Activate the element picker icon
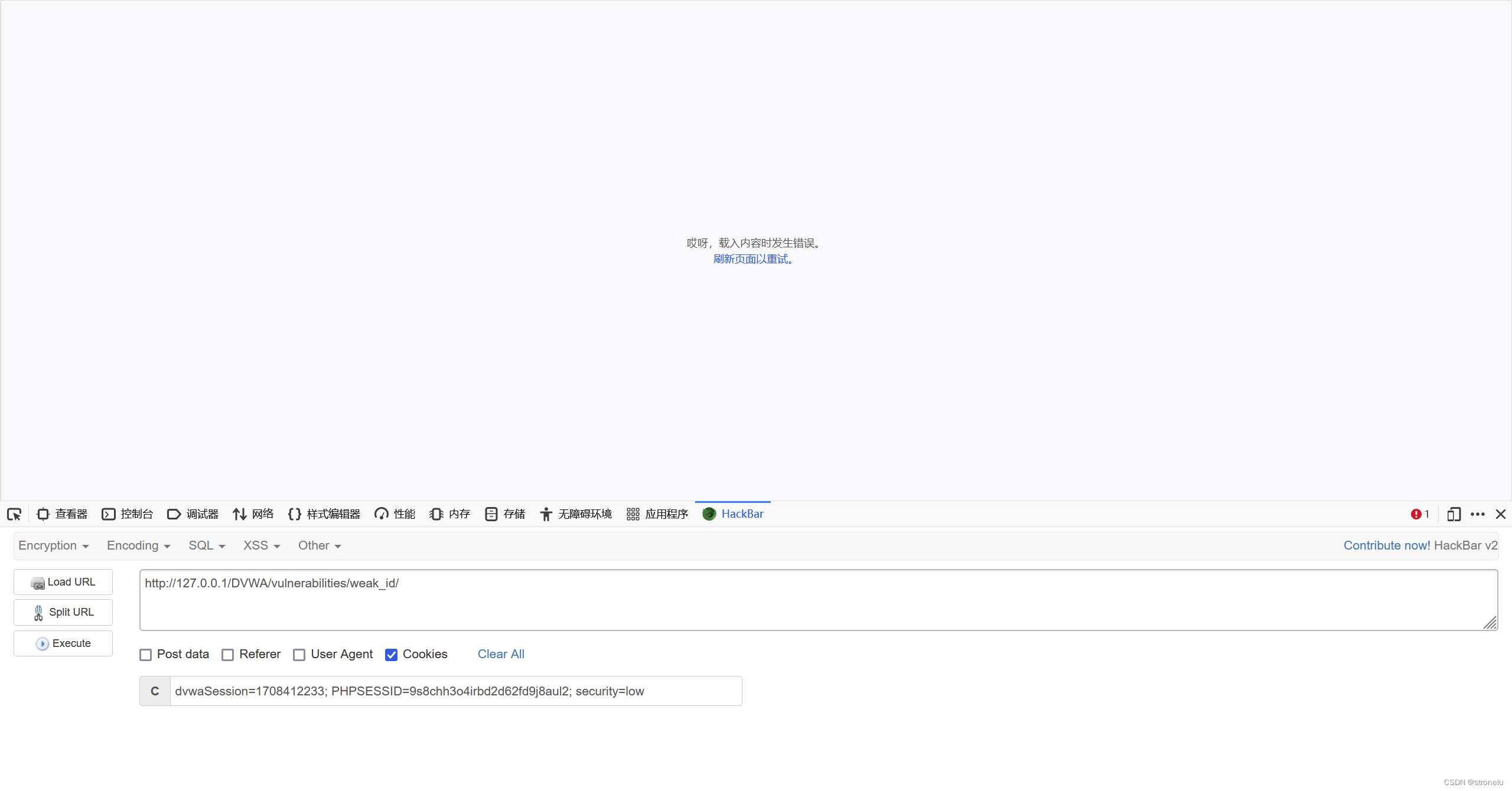 (14, 514)
